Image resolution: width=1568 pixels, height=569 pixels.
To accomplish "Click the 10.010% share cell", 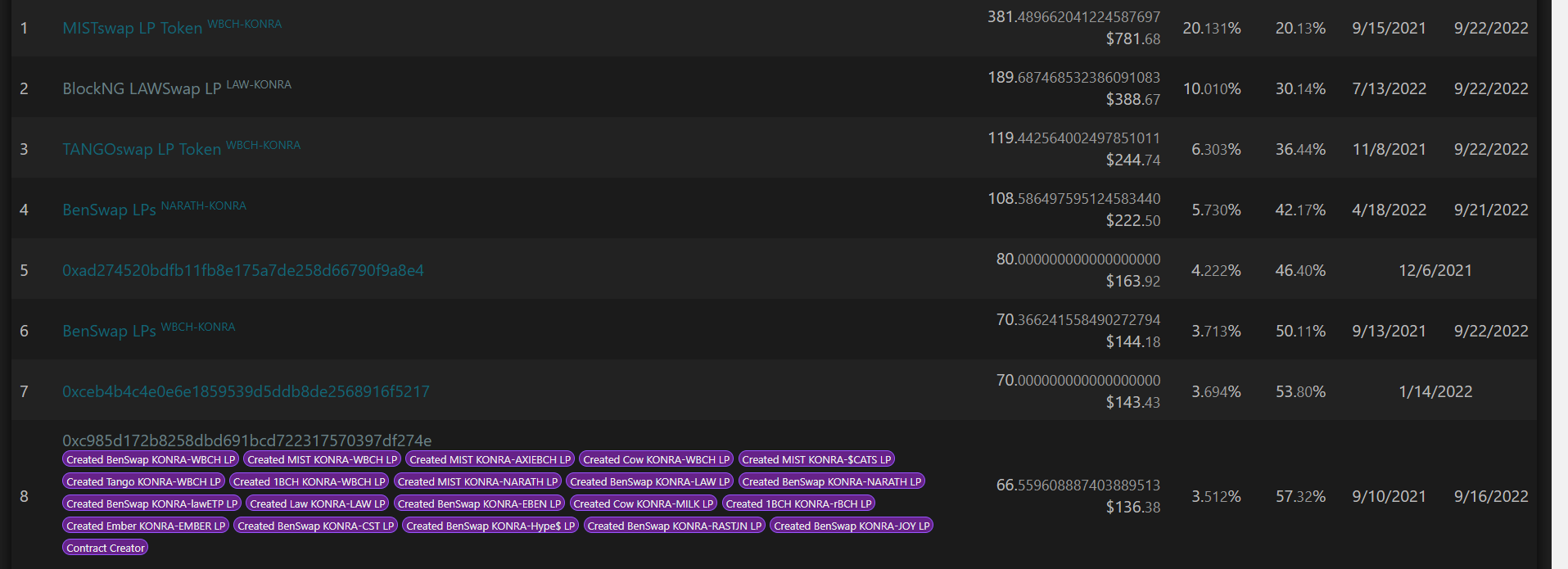I will (x=1212, y=88).
